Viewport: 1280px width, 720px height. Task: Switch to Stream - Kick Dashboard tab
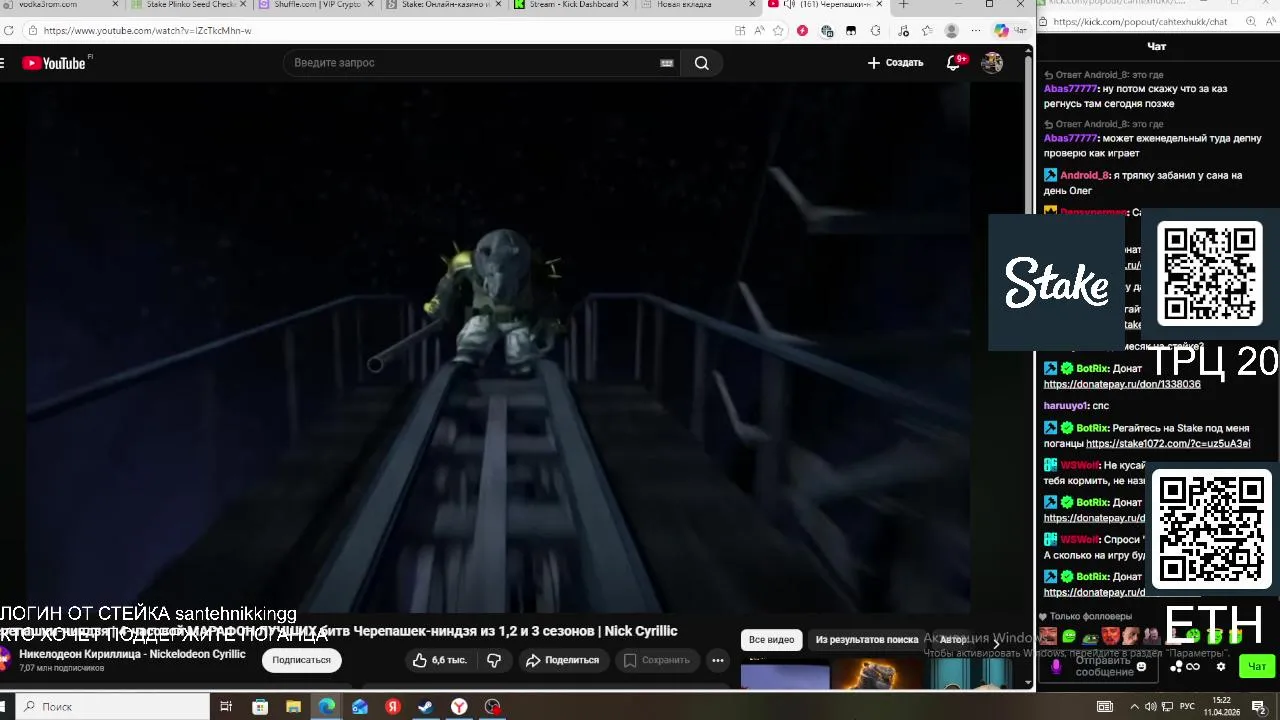coord(573,5)
